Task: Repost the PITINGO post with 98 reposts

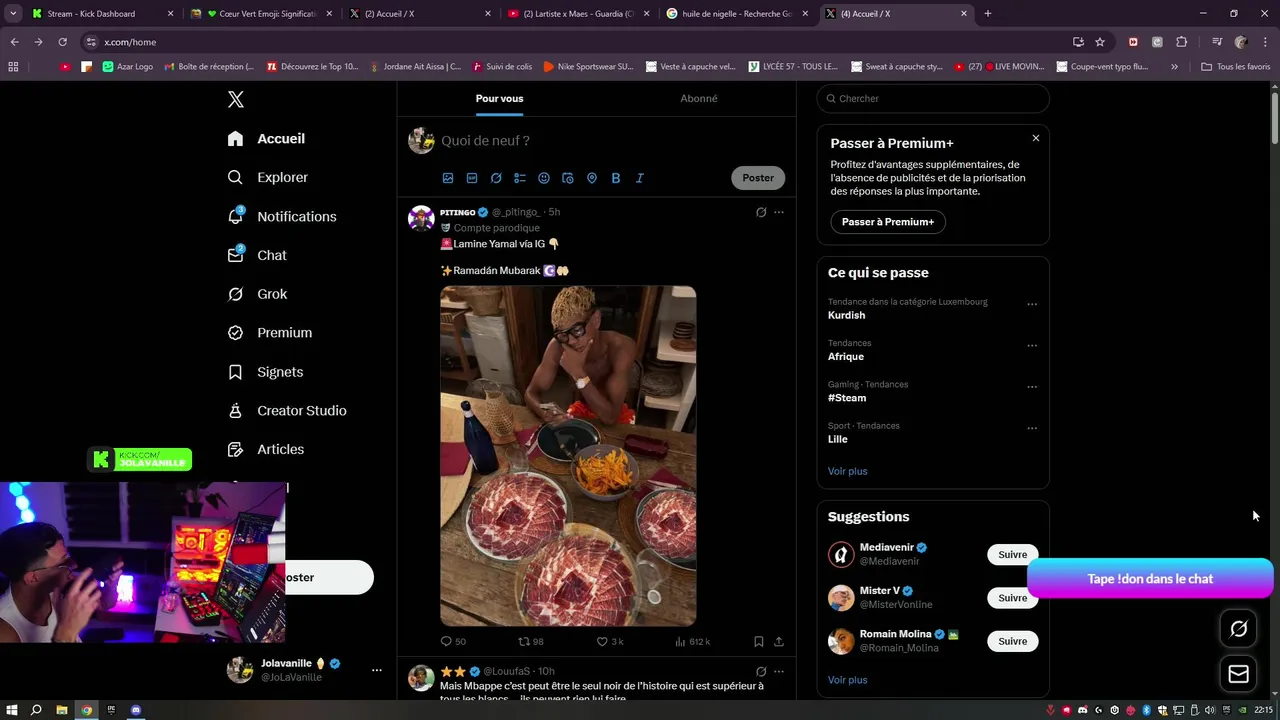Action: pyautogui.click(x=531, y=642)
